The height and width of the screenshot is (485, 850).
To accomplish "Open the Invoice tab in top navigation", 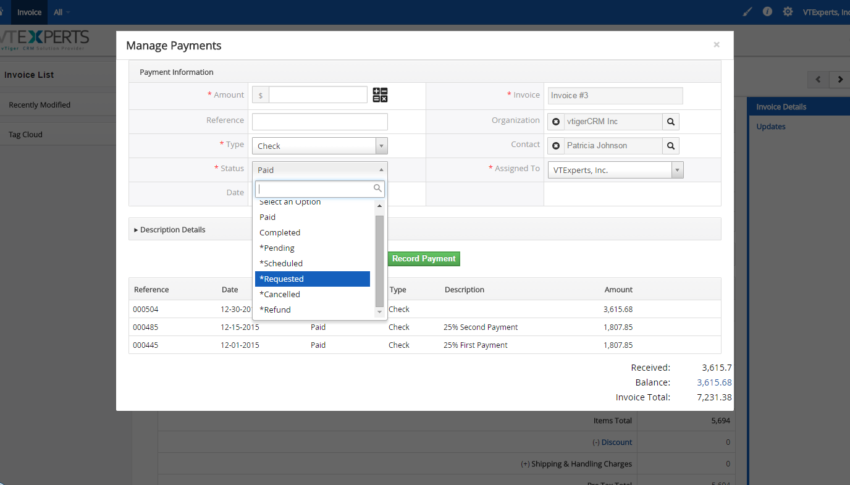I will [x=29, y=12].
